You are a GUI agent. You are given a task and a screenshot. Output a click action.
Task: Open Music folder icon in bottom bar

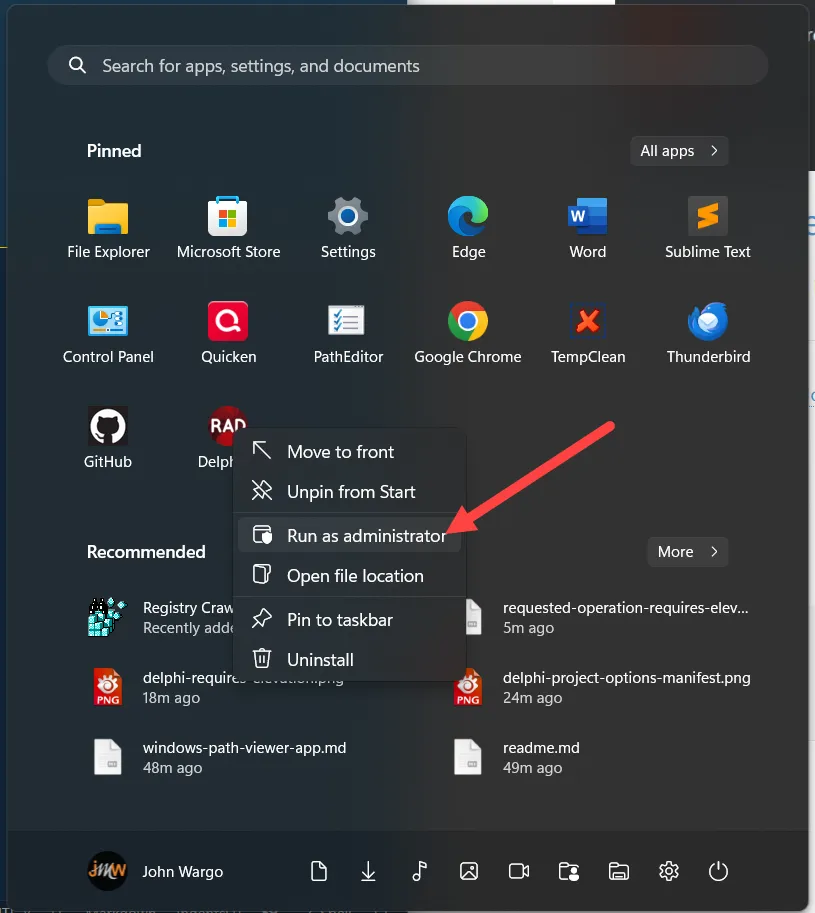pos(419,871)
